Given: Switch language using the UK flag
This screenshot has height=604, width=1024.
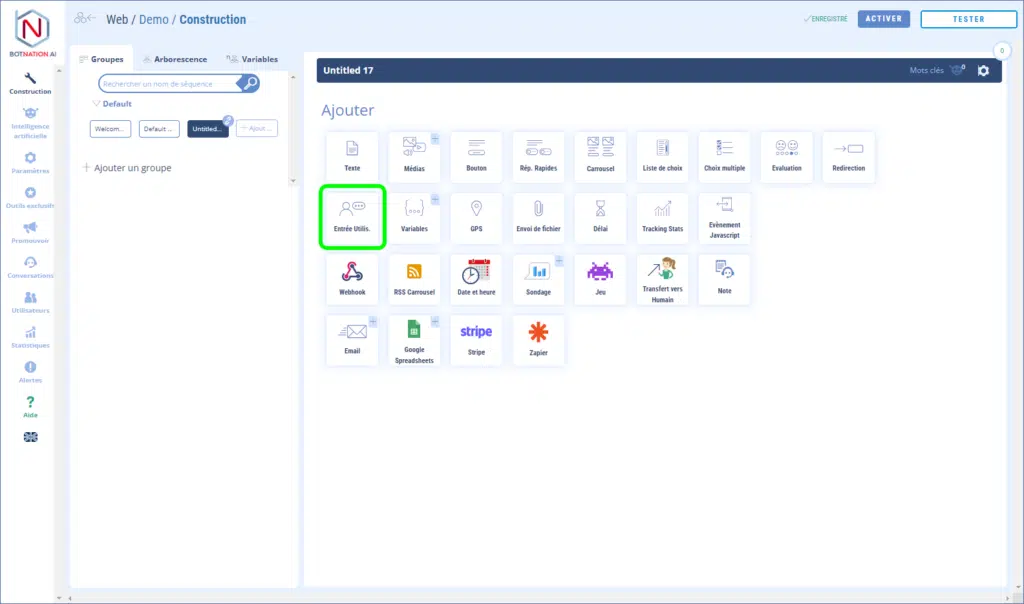Looking at the screenshot, I should pyautogui.click(x=30, y=437).
